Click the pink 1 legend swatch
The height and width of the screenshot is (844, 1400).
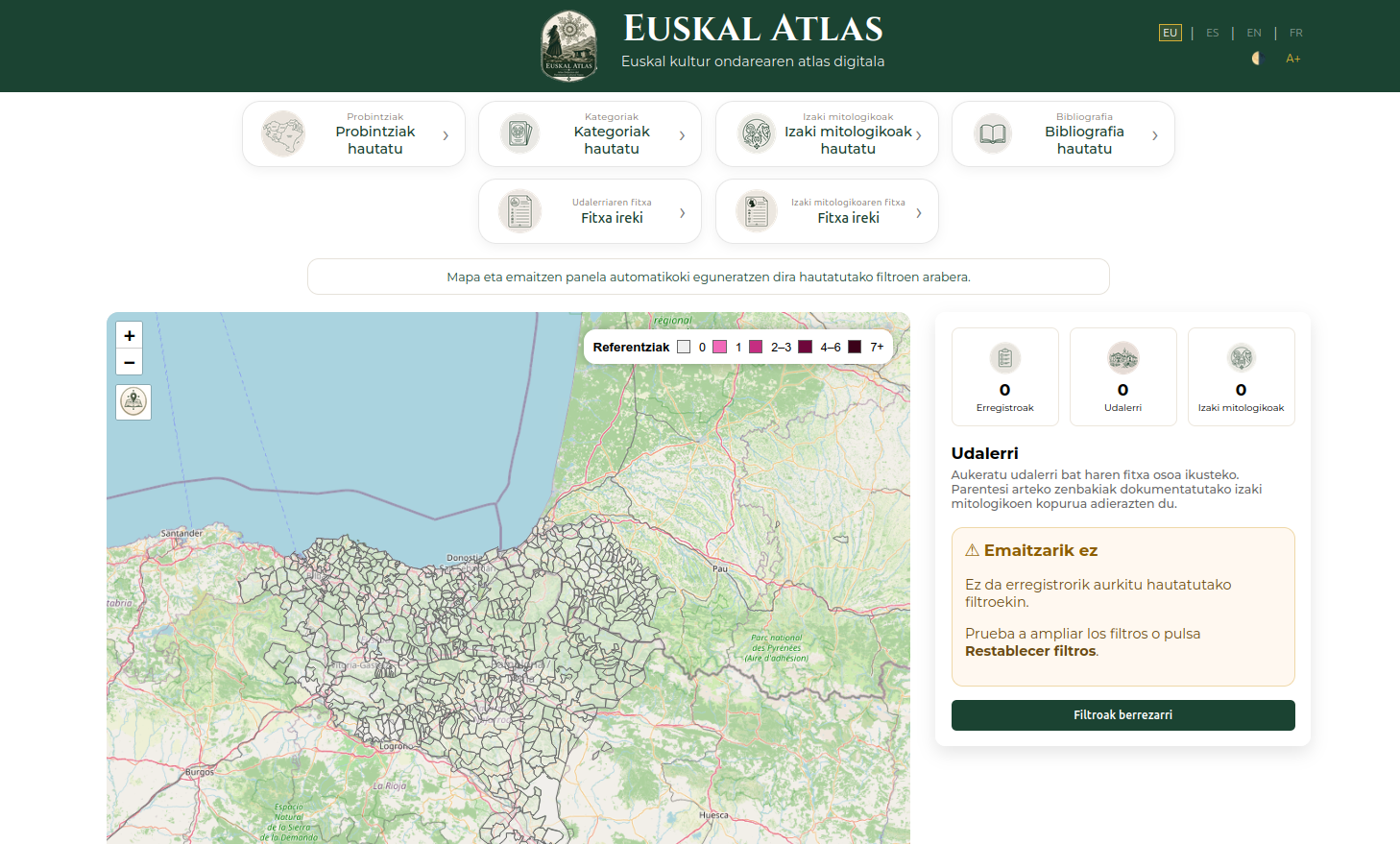[x=720, y=347]
